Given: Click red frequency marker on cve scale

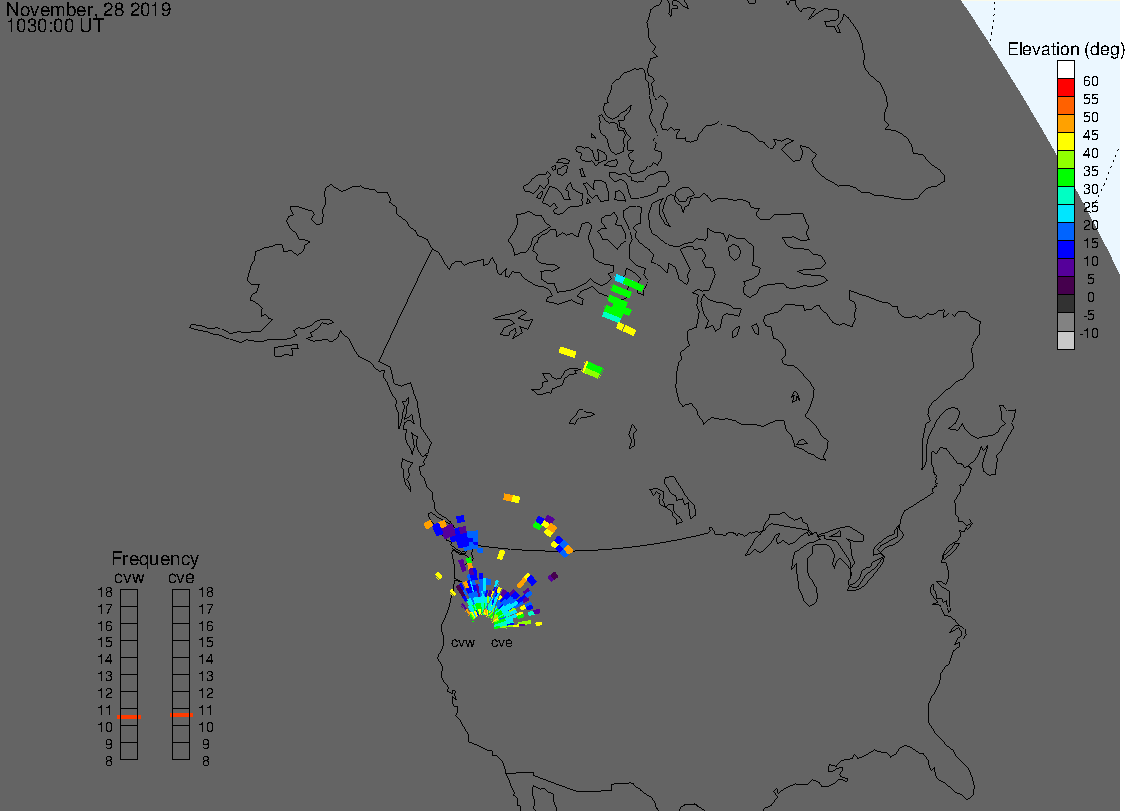Looking at the screenshot, I should point(182,715).
